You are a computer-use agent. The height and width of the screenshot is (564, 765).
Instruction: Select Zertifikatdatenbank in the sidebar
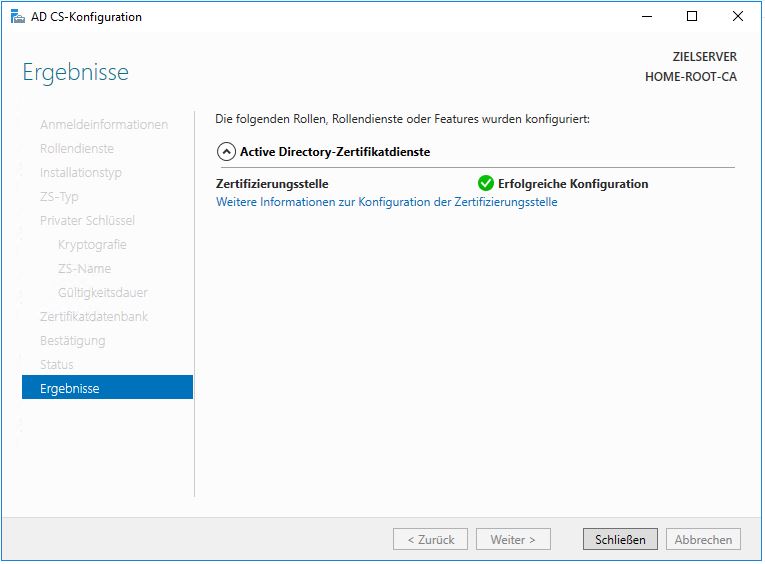click(94, 316)
